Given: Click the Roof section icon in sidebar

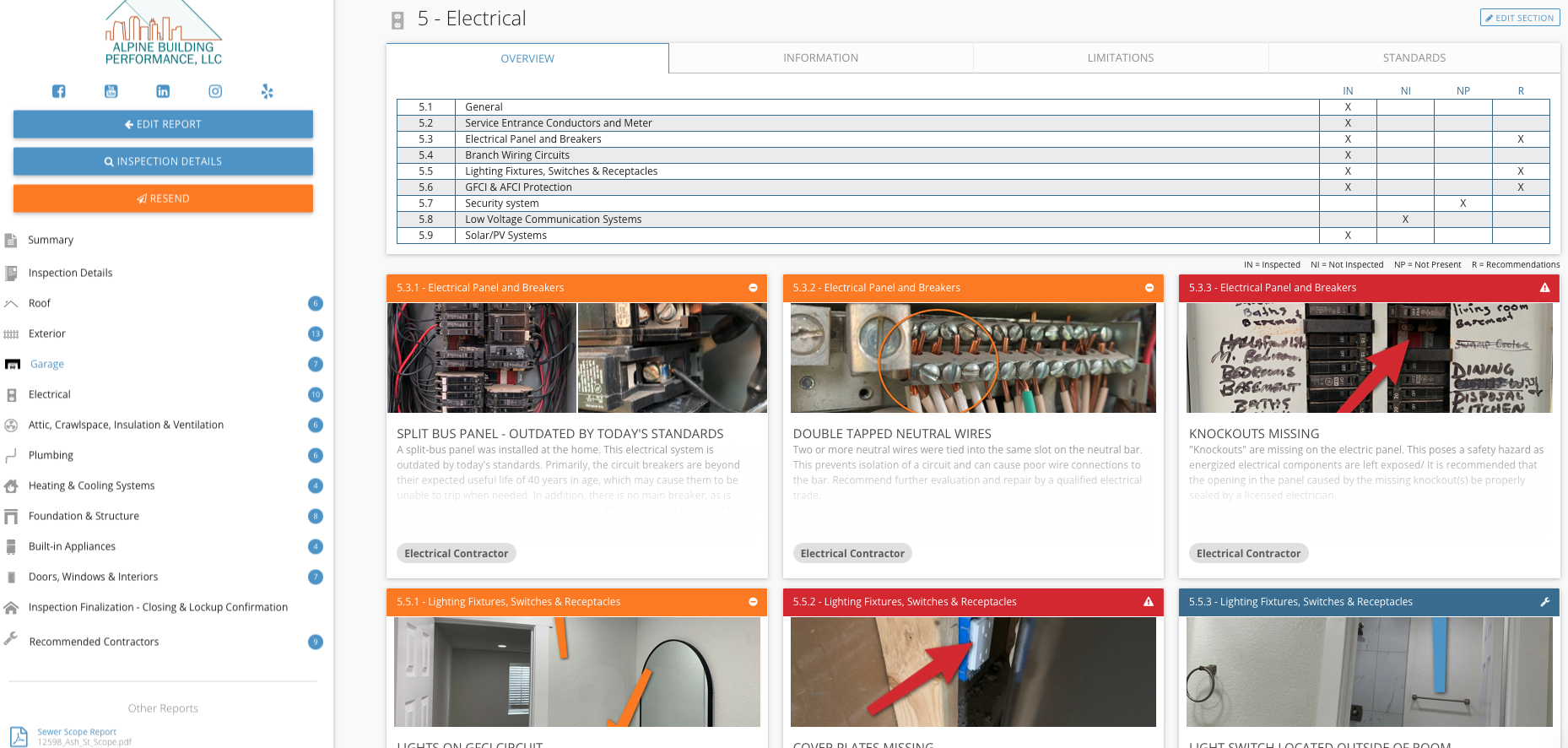Looking at the screenshot, I should click(x=11, y=303).
